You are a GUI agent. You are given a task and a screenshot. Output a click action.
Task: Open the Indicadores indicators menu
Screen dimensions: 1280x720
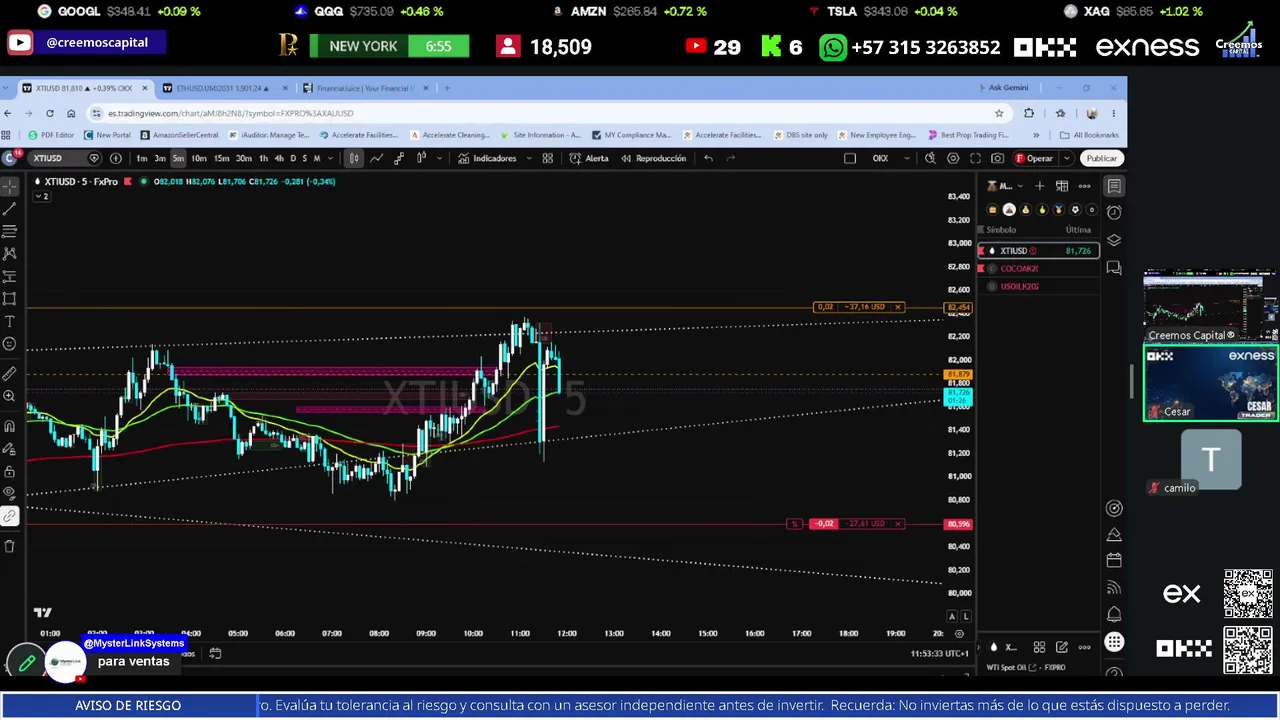(487, 158)
